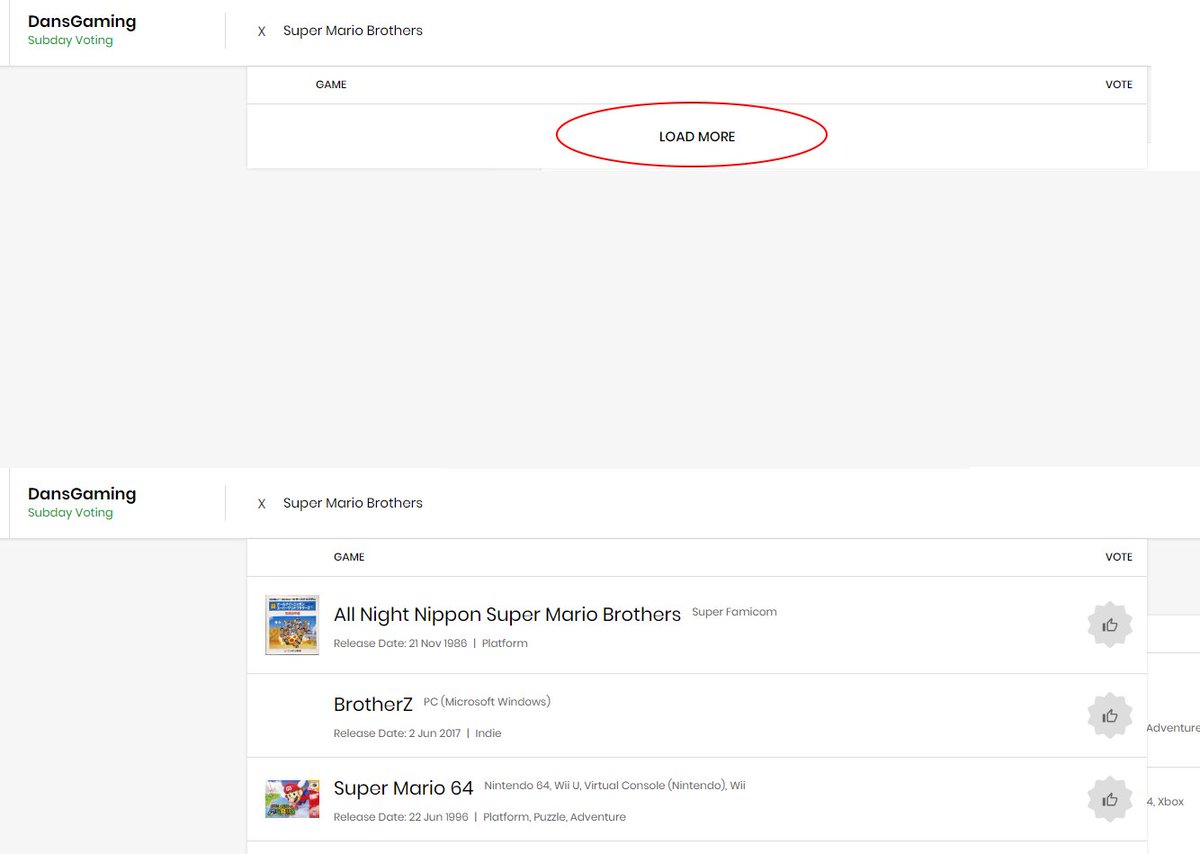Open All Night Nippon cover thumbnail

click(292, 624)
